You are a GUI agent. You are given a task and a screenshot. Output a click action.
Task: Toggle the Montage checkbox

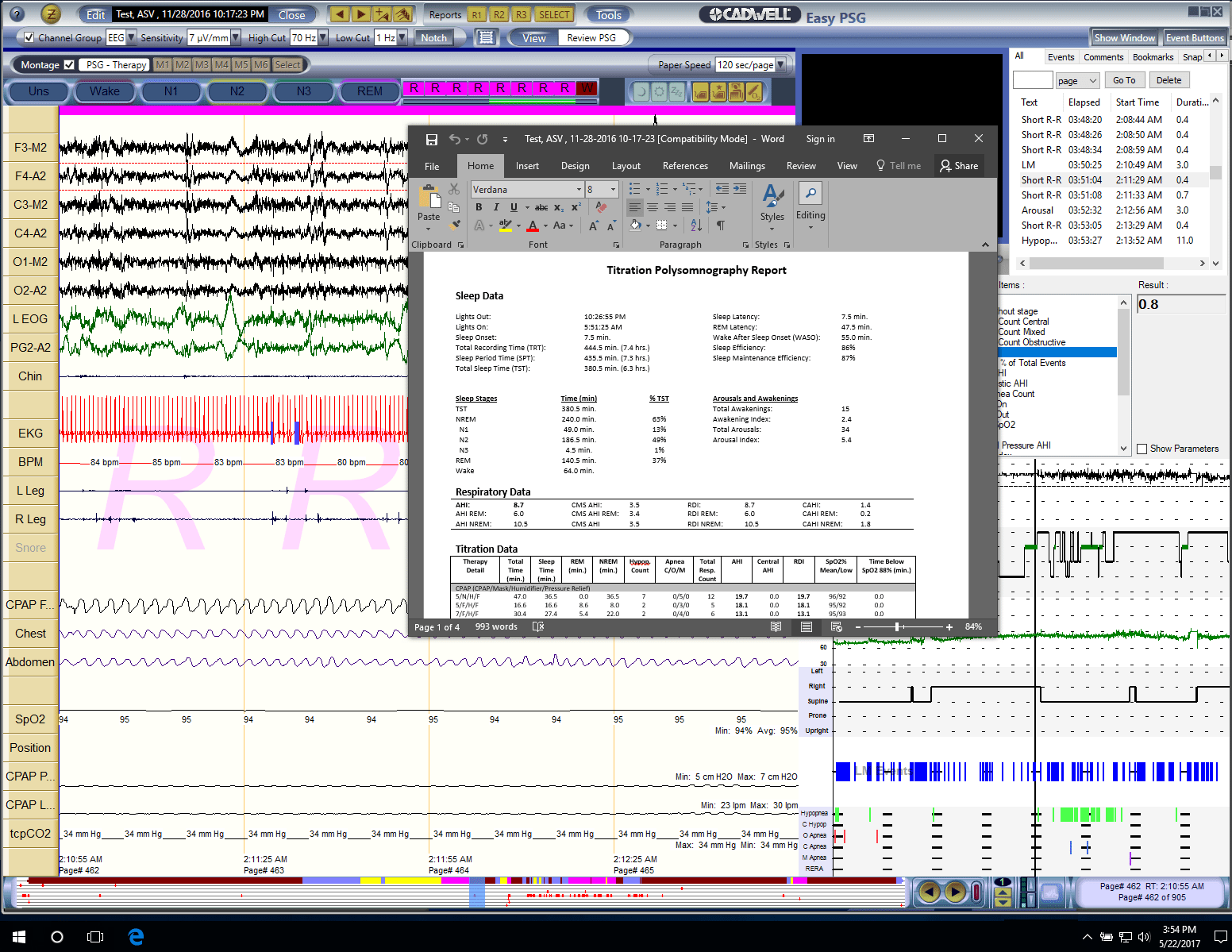coord(69,64)
